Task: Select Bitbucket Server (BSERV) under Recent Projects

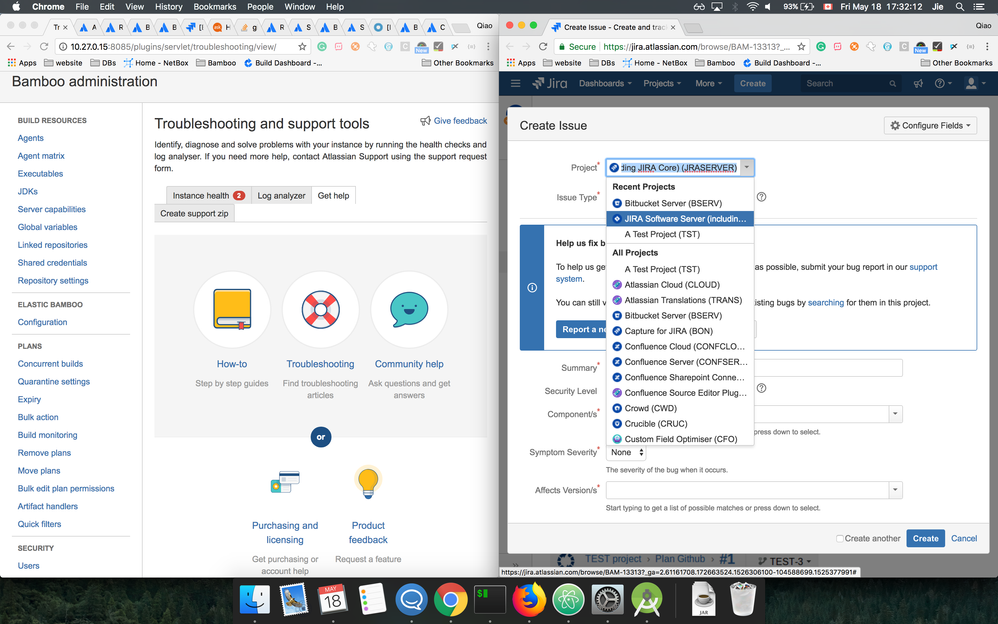Action: (680, 203)
